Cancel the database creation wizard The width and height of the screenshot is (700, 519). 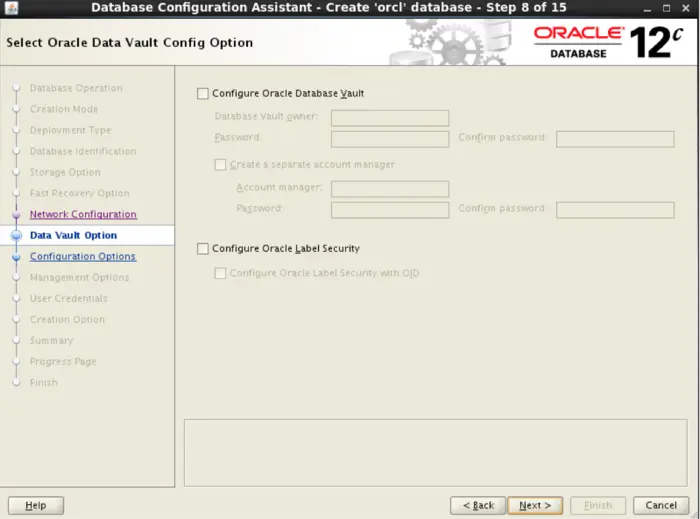click(661, 505)
